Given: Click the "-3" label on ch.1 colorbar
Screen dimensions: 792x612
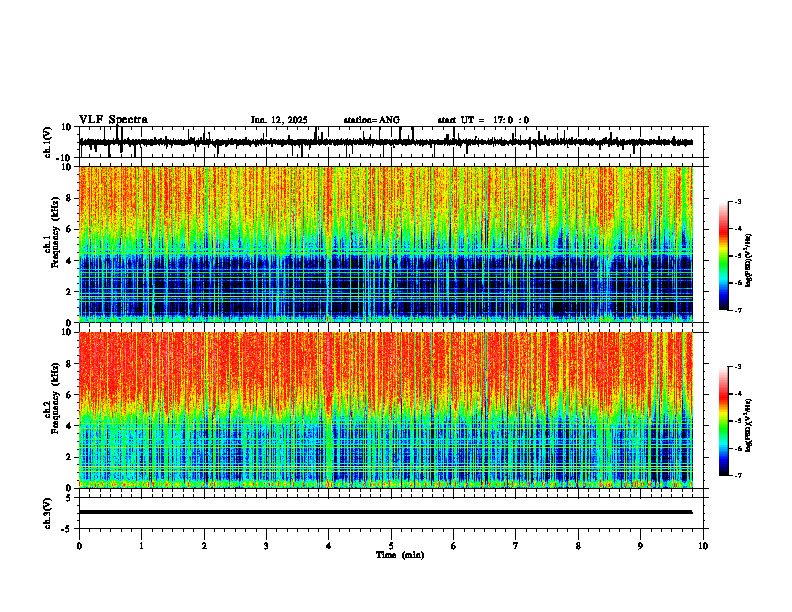Looking at the screenshot, I should click(x=737, y=202).
